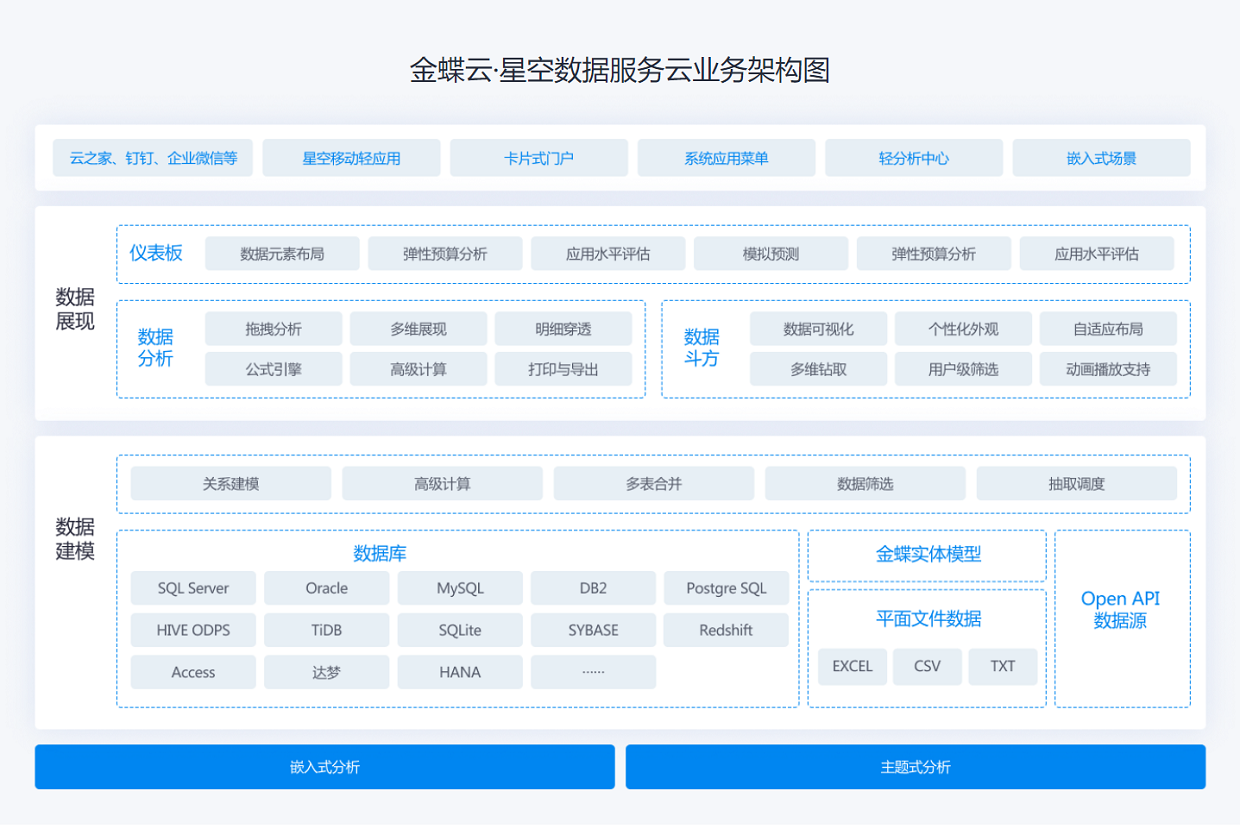The image size is (1240, 835).
Task: Select the 公式引擎 item
Action: click(273, 369)
